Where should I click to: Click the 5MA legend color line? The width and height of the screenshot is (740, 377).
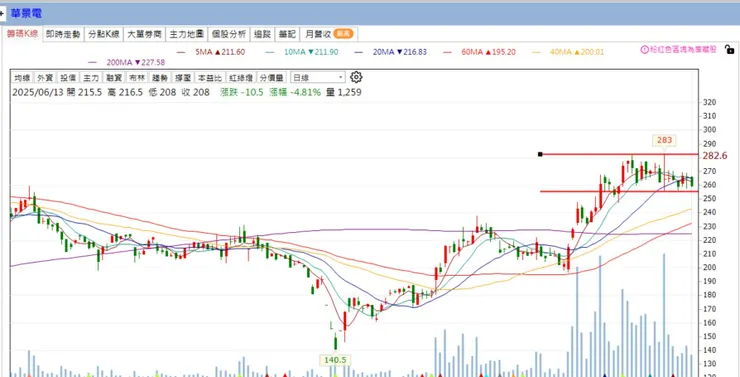pos(181,52)
